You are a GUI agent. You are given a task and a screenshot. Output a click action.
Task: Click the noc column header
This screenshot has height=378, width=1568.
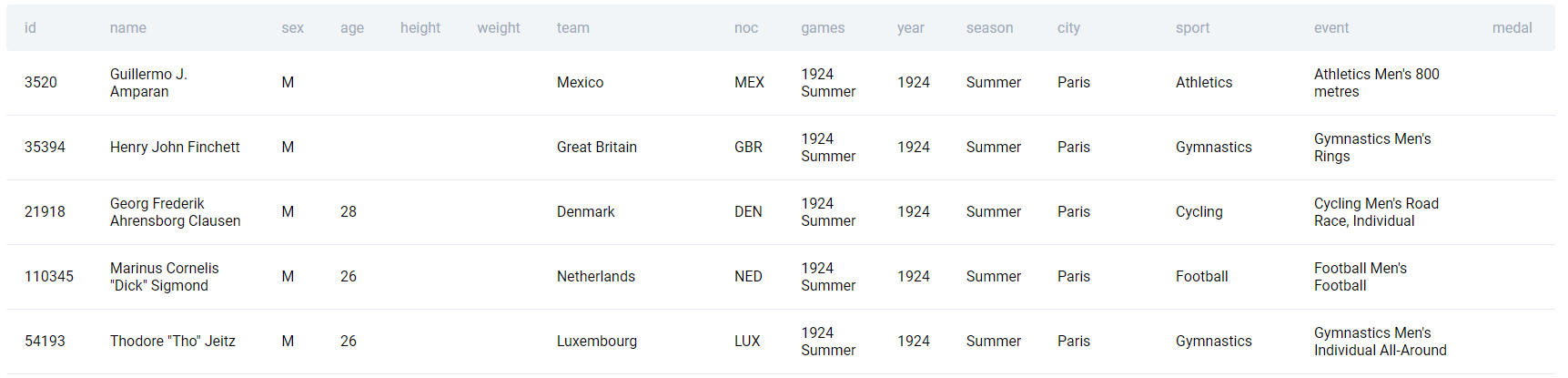tap(746, 28)
